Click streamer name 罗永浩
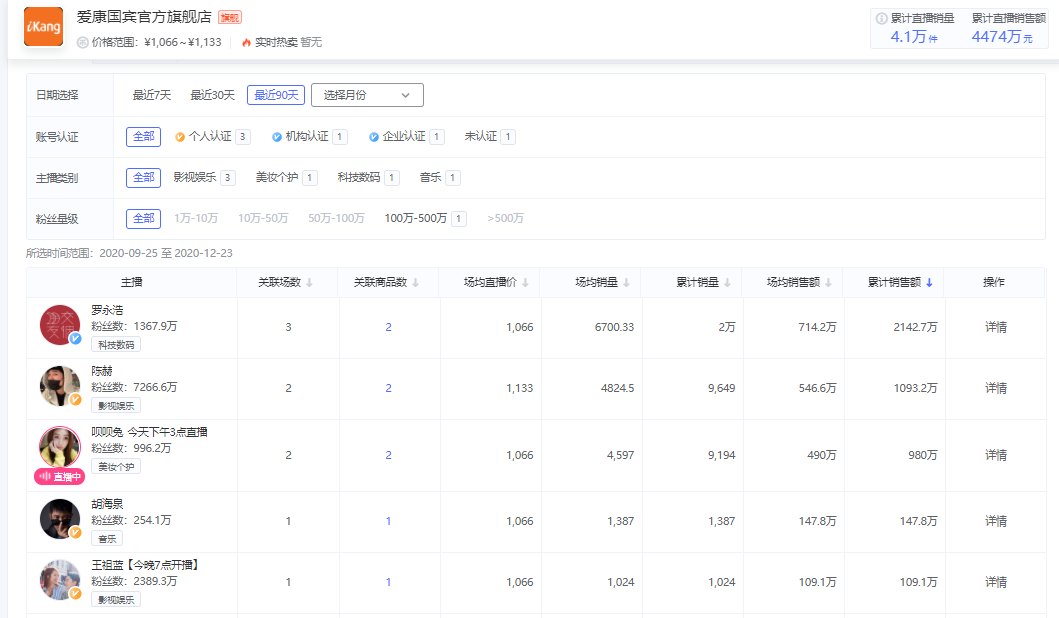The height and width of the screenshot is (618, 1059). (x=107, y=311)
